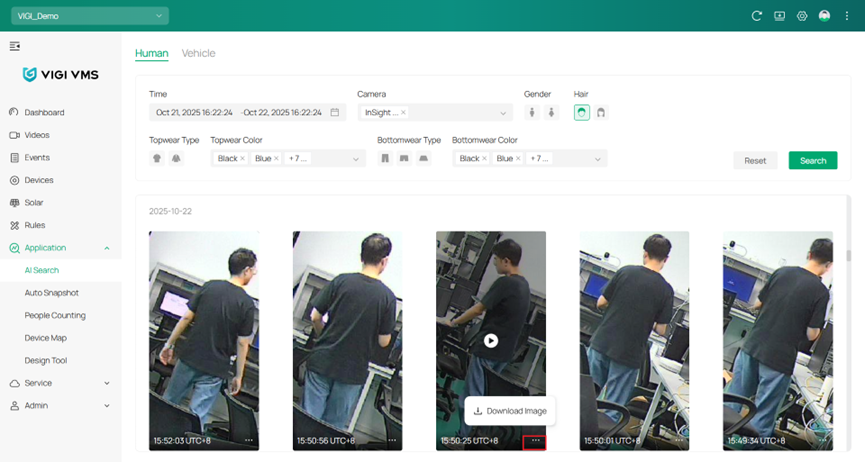The image size is (865, 462).
Task: Select Download Image from the popup menu
Action: pyautogui.click(x=510, y=411)
